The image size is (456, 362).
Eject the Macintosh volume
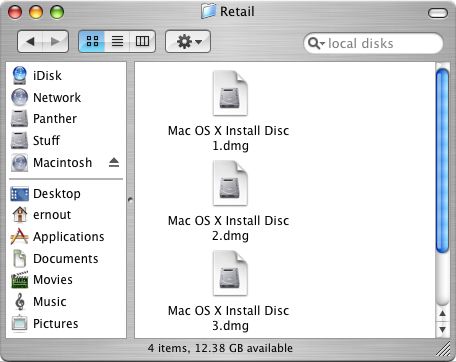pyautogui.click(x=114, y=162)
